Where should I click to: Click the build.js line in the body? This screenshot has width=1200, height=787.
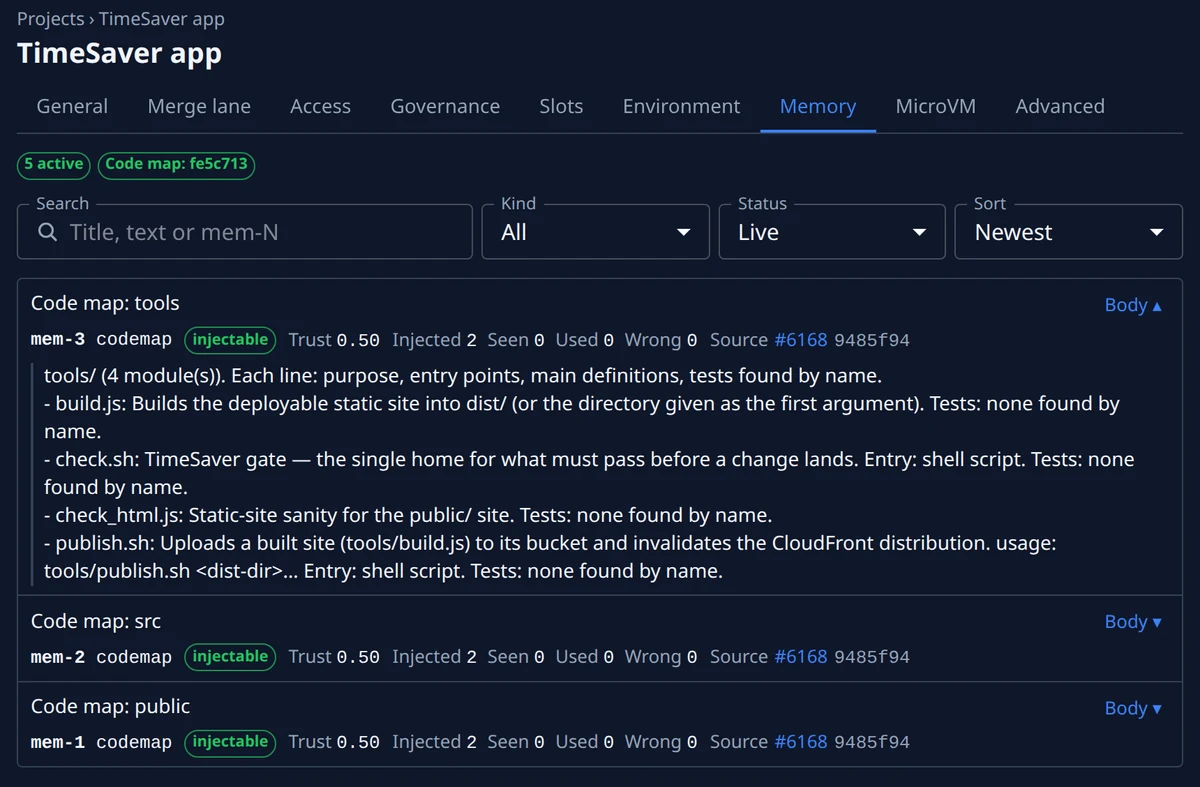coord(582,418)
